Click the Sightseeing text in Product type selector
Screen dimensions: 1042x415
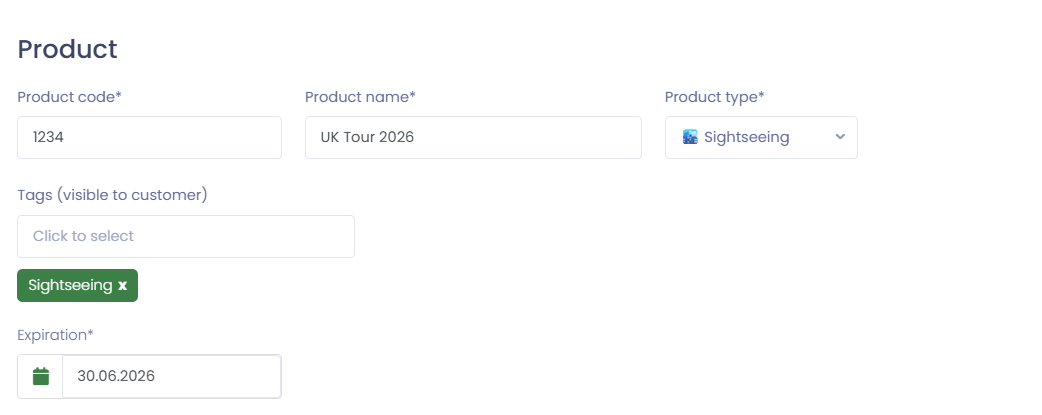(746, 137)
